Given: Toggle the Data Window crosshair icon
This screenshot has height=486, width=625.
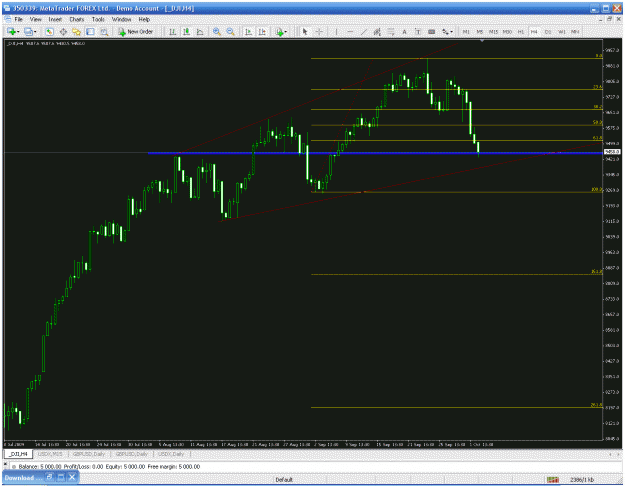Looking at the screenshot, I should click(63, 31).
